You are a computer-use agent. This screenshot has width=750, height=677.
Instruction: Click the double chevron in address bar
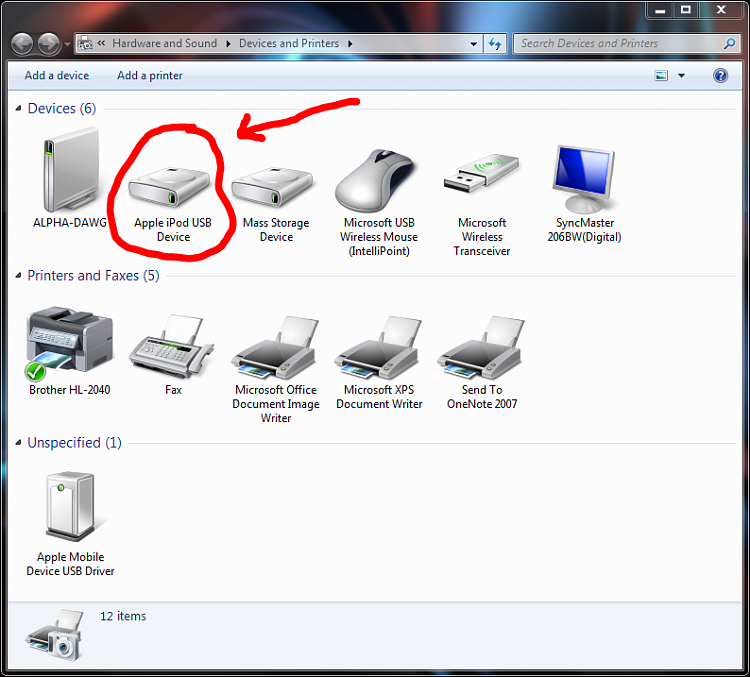101,43
